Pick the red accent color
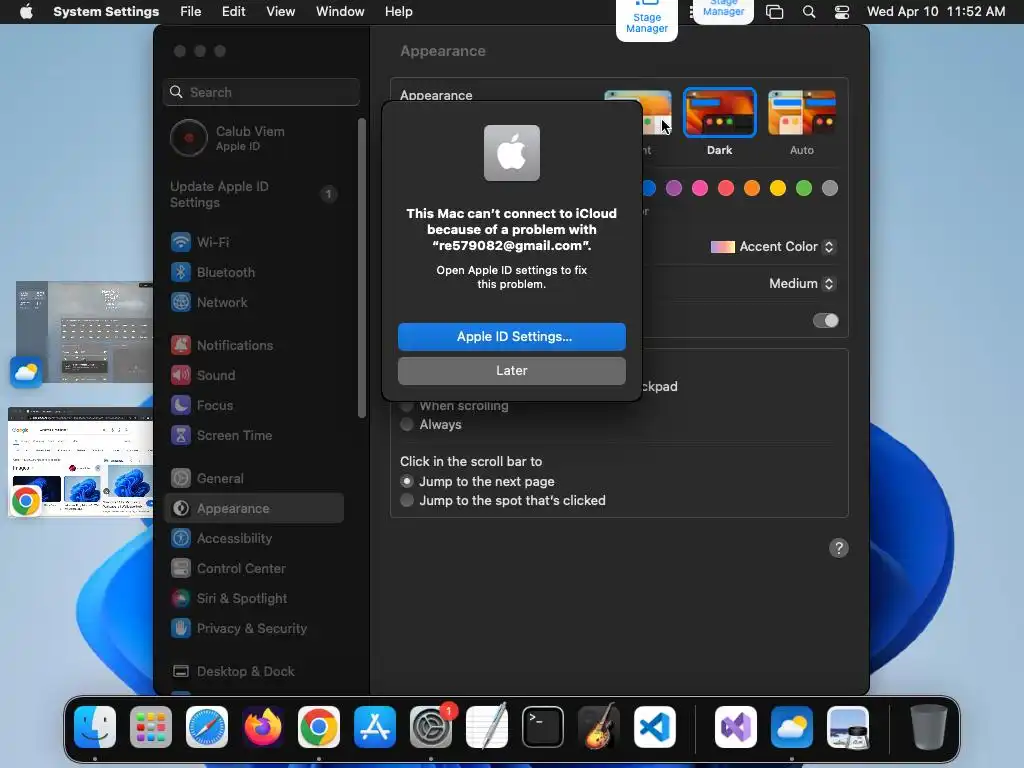This screenshot has width=1024, height=768. (x=726, y=189)
